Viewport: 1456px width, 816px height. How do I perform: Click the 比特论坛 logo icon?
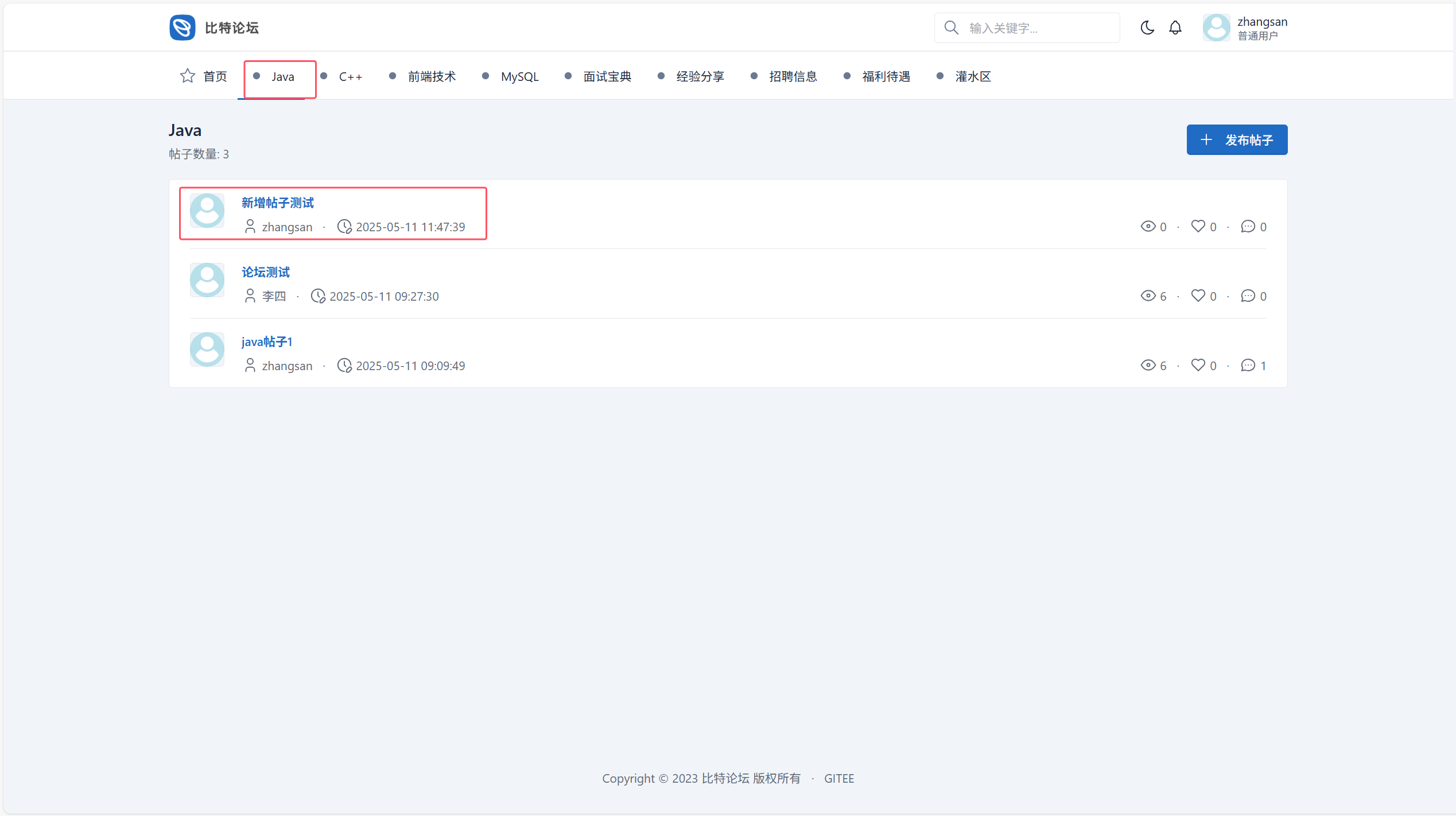click(183, 28)
